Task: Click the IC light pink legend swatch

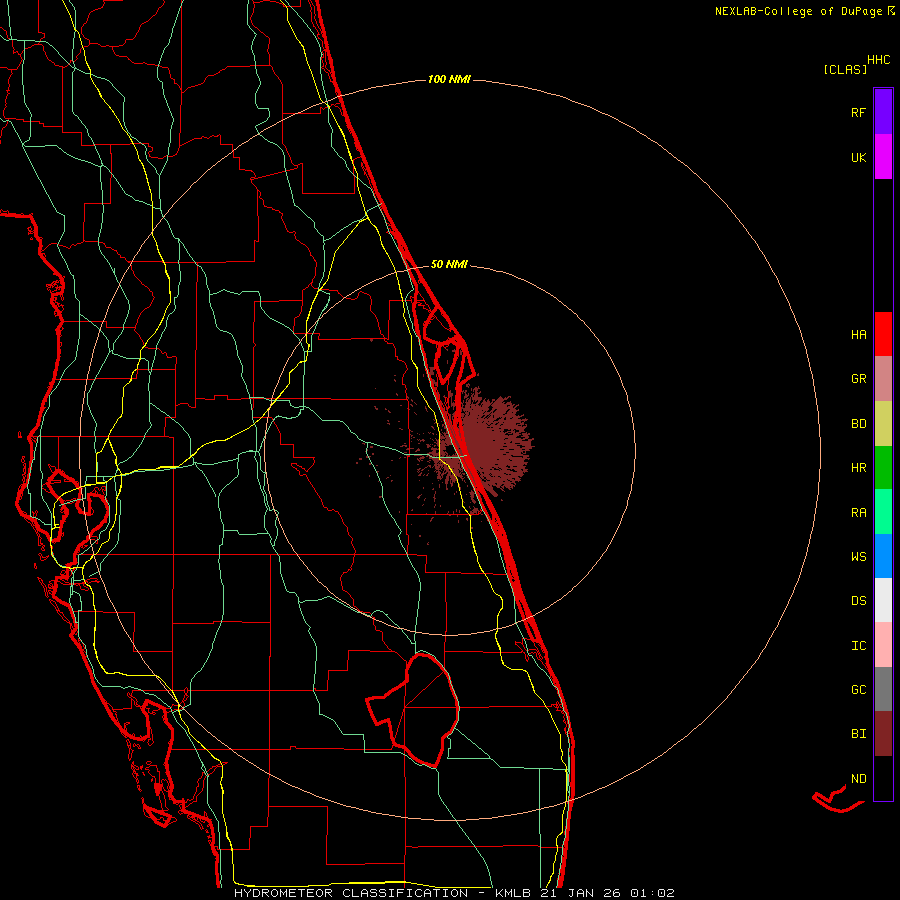Action: pos(883,645)
